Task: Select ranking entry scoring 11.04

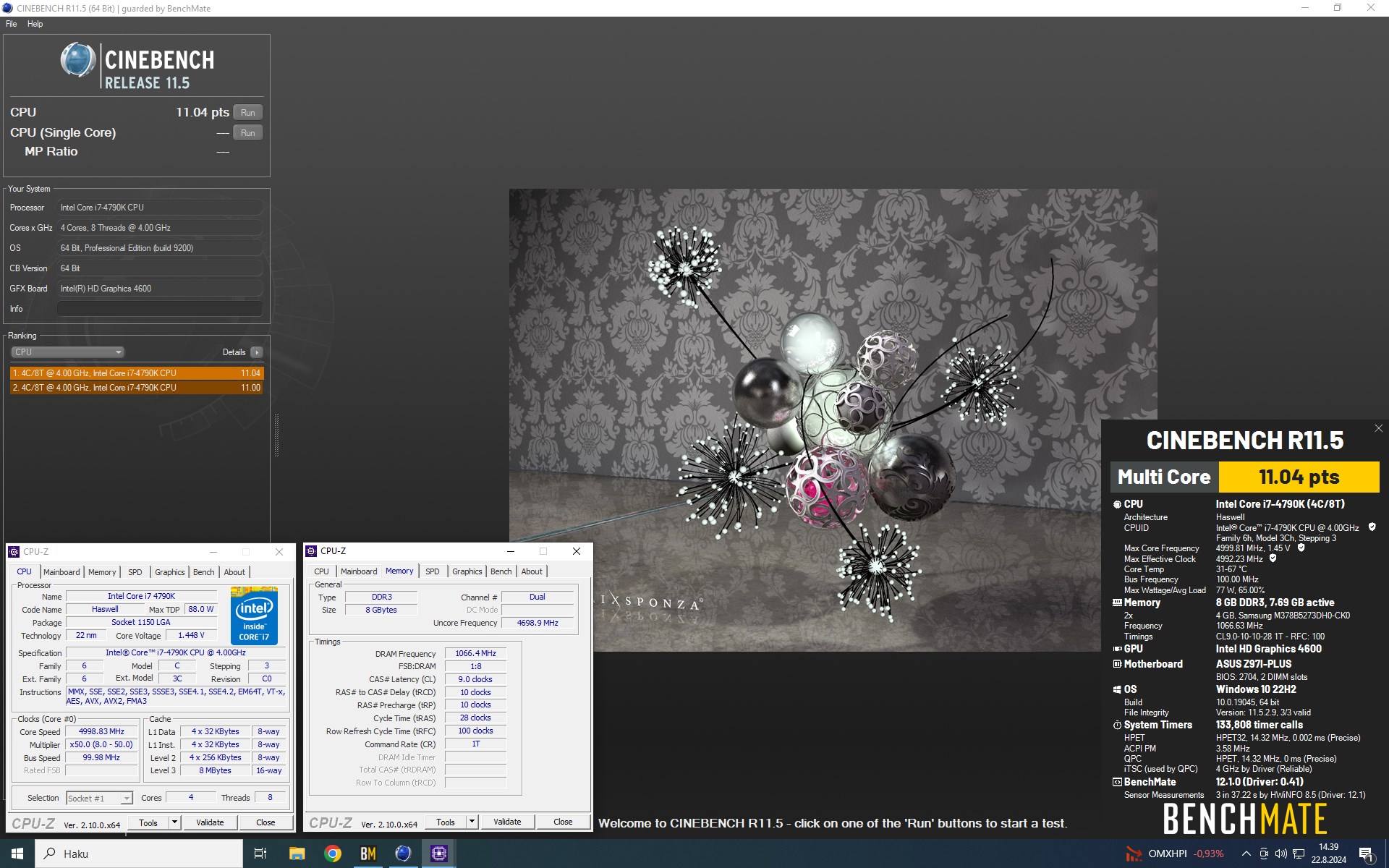Action: pos(137,373)
